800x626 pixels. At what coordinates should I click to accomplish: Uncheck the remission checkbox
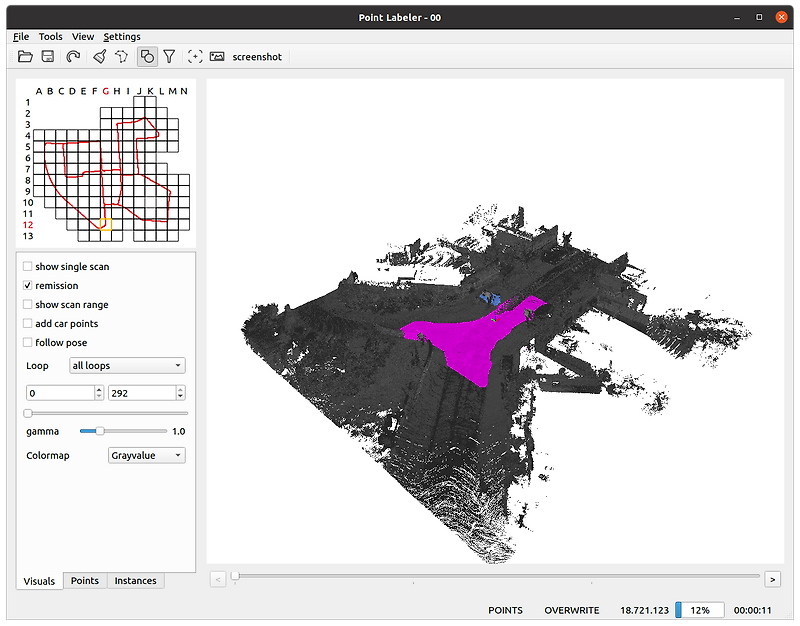(x=28, y=286)
